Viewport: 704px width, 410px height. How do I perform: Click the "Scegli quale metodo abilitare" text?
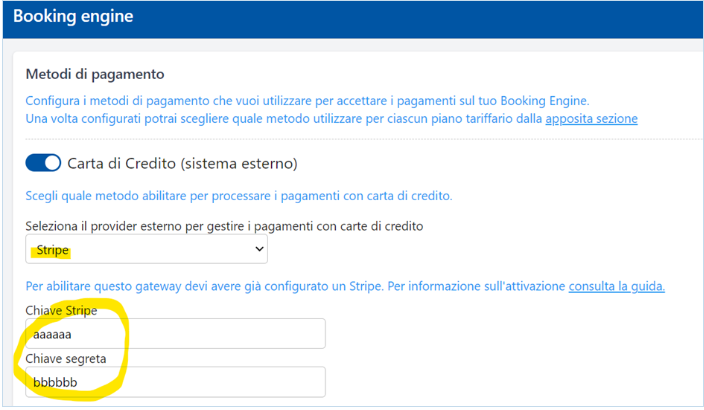point(238,195)
